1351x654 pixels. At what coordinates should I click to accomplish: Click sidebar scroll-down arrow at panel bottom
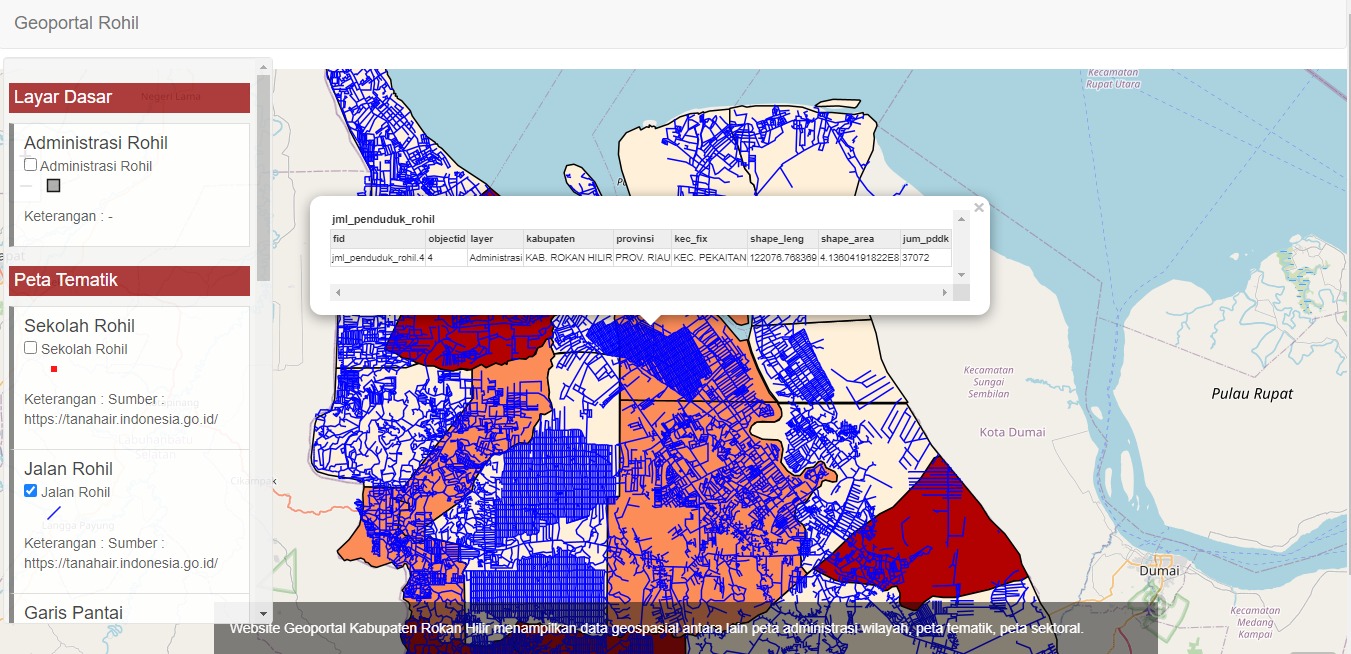coord(264,613)
